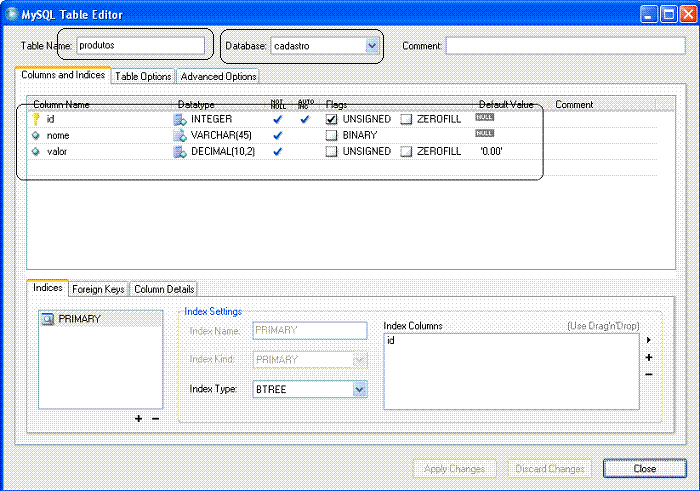700x491 pixels.
Task: Select the id entry in Index Columns
Action: pyautogui.click(x=391, y=341)
